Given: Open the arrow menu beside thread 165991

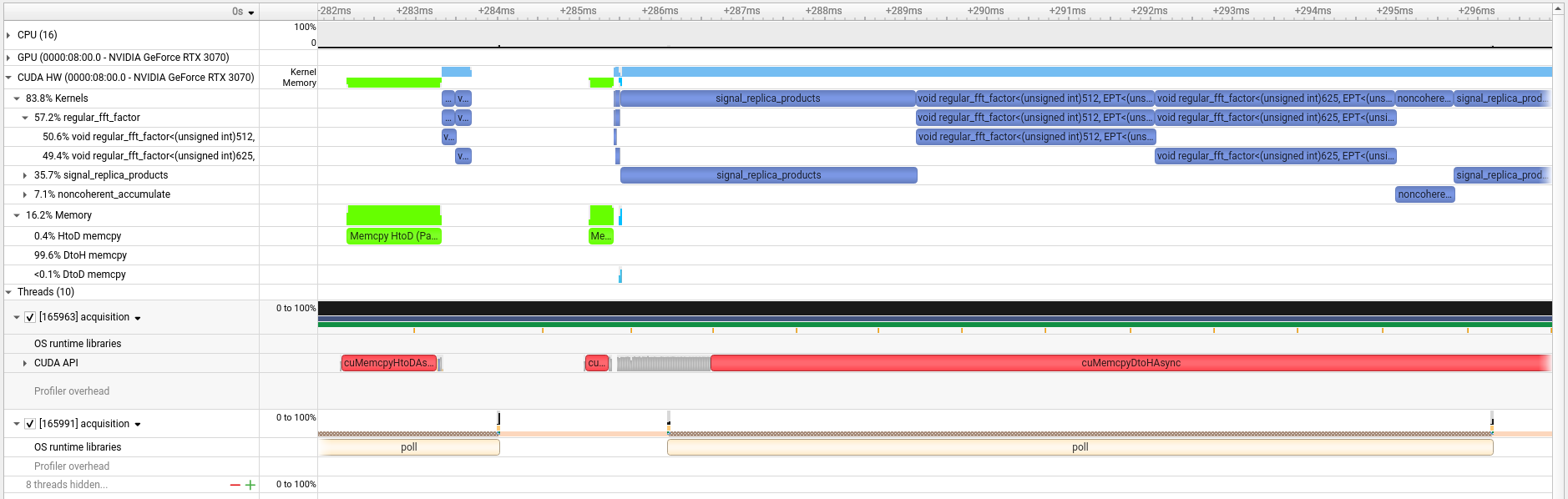Looking at the screenshot, I should click(138, 425).
